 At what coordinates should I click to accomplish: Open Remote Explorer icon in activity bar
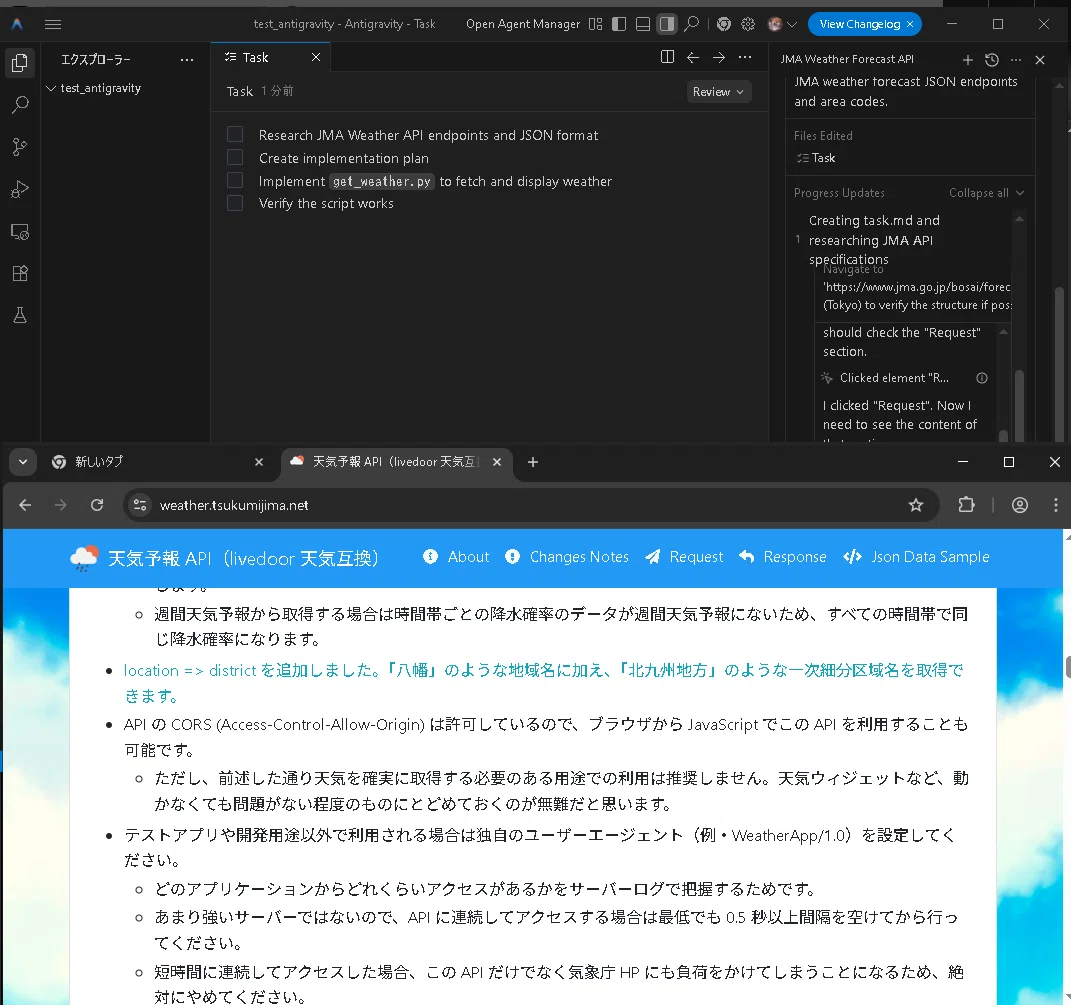(20, 232)
